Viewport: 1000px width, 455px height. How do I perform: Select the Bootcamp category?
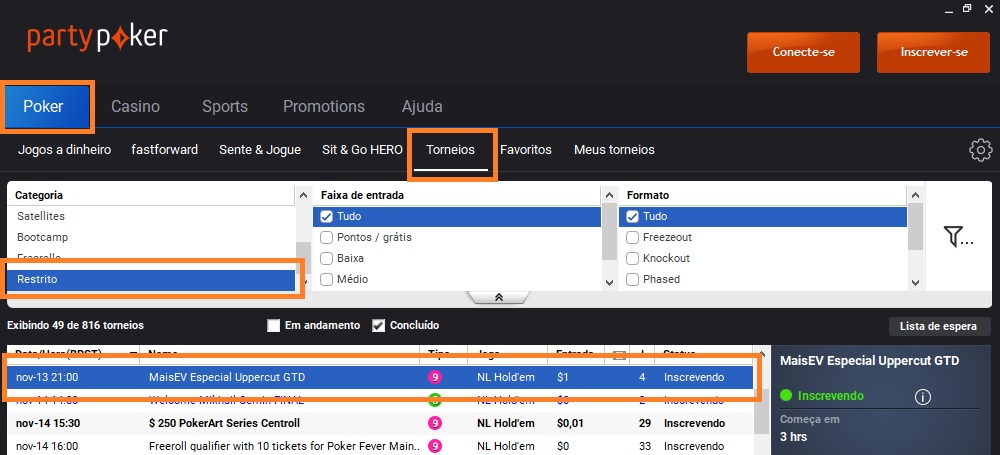(x=152, y=237)
